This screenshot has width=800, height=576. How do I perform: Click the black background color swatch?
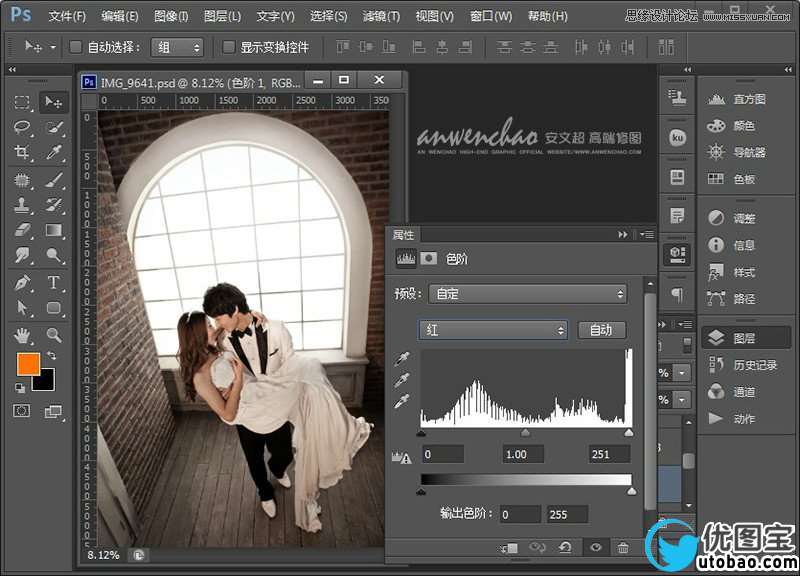coord(47,383)
